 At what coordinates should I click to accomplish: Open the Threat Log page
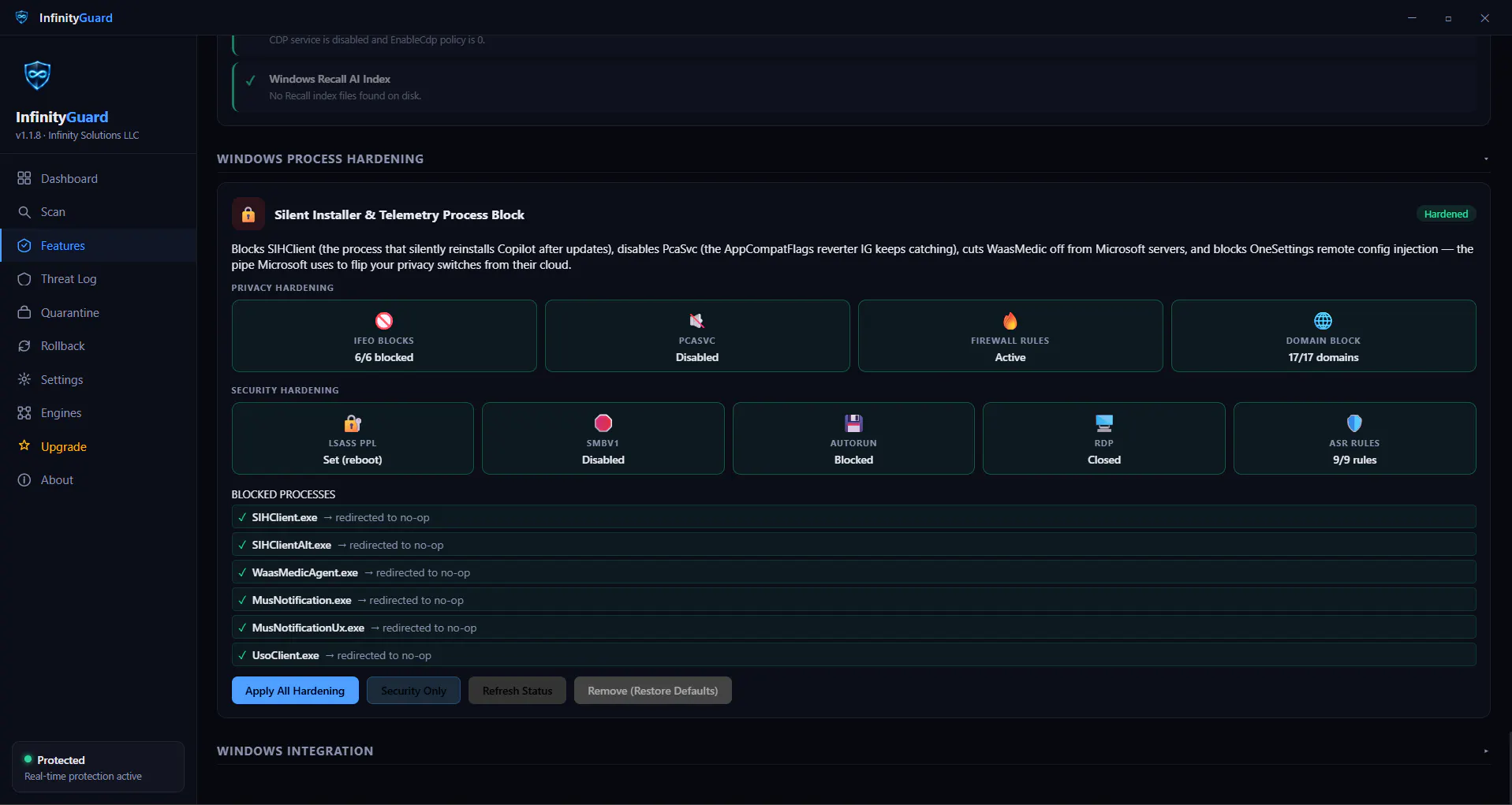[x=99, y=279]
